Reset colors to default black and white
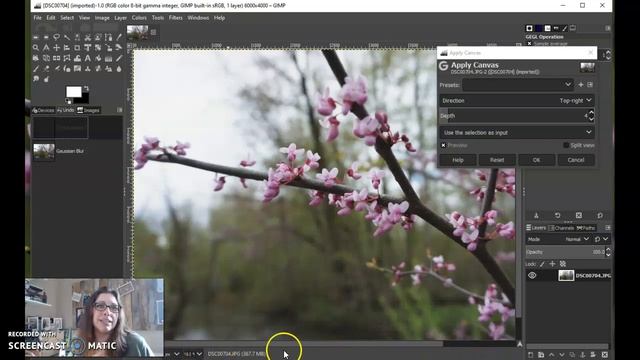Viewport: 640px width, 360px height. coord(68,101)
